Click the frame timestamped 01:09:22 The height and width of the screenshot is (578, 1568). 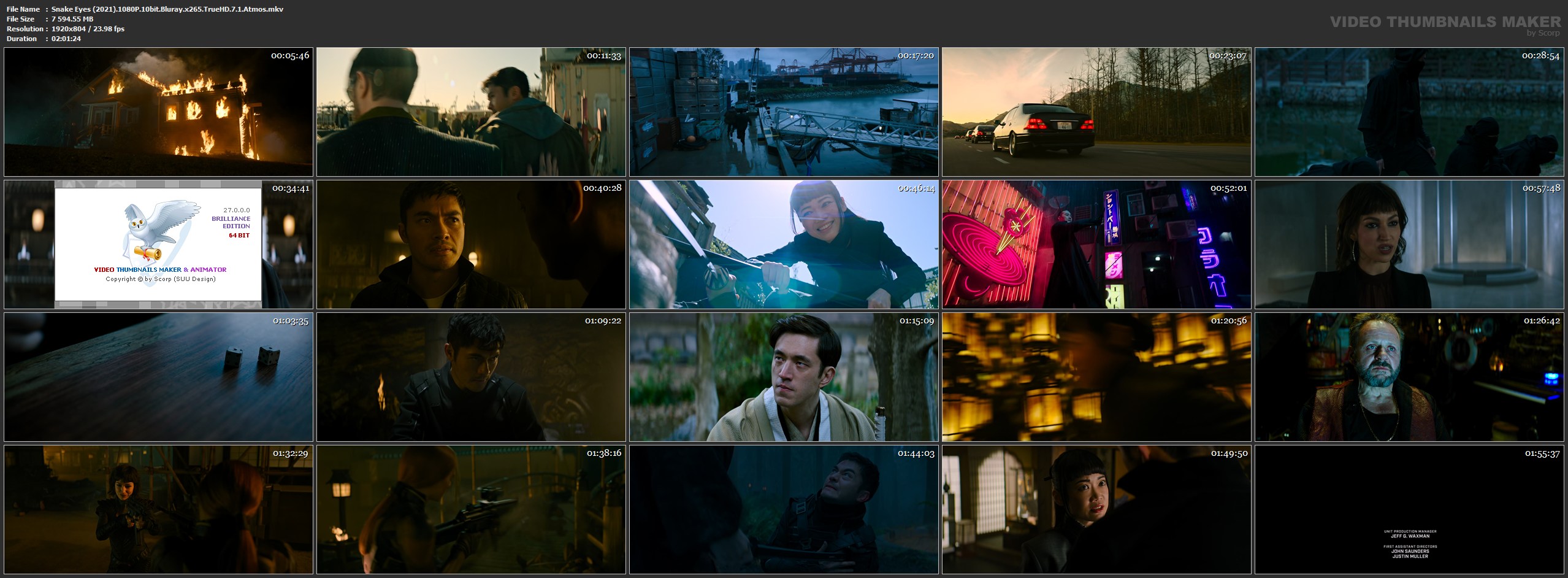click(471, 377)
